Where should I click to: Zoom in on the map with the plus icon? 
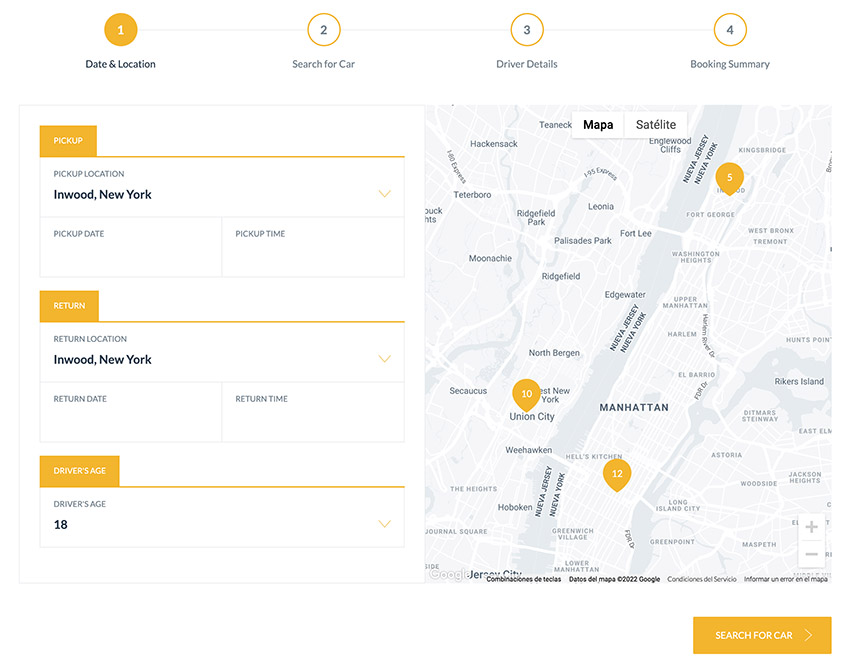click(811, 525)
